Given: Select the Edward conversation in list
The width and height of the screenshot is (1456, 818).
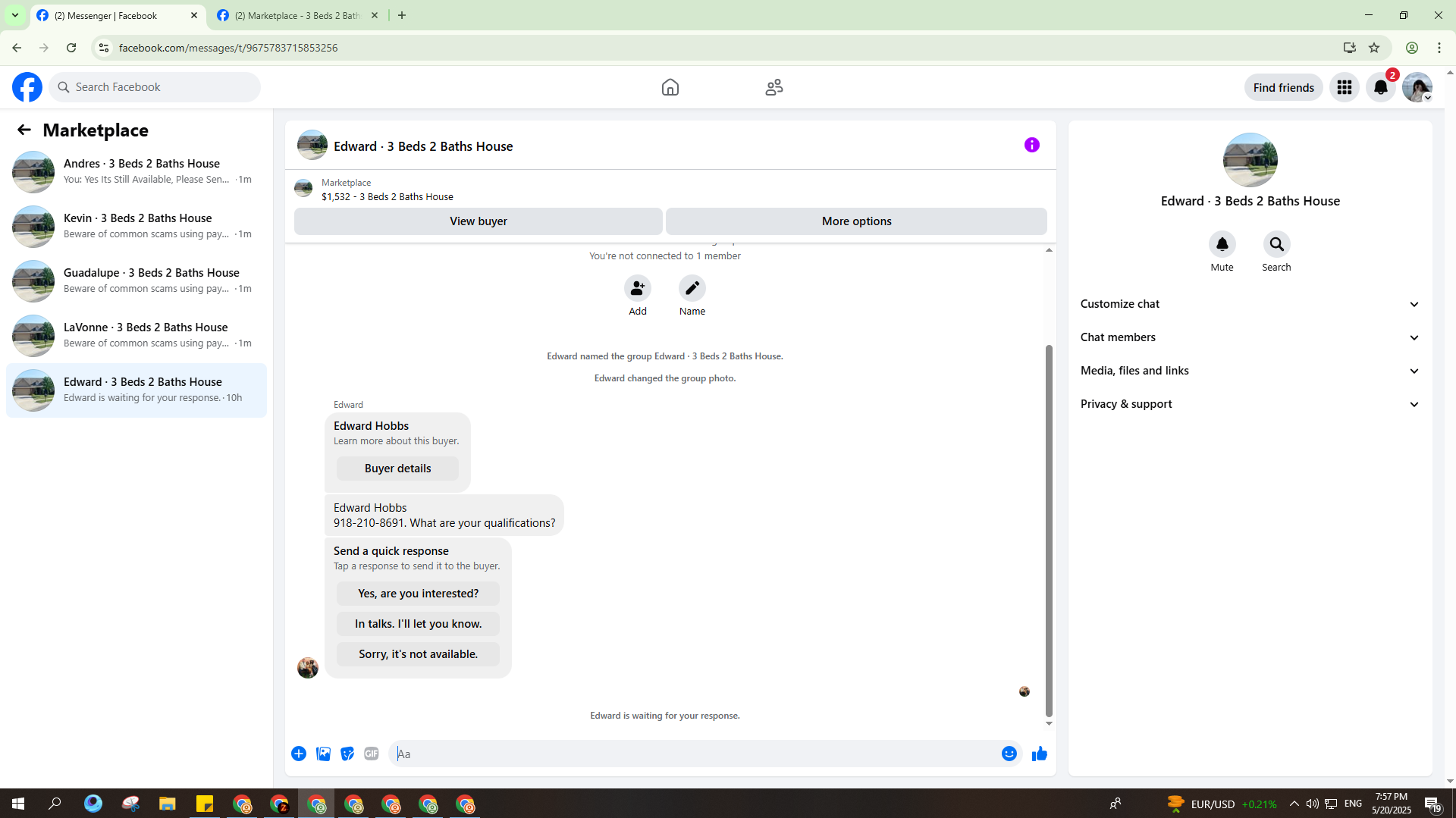Looking at the screenshot, I should [x=136, y=390].
